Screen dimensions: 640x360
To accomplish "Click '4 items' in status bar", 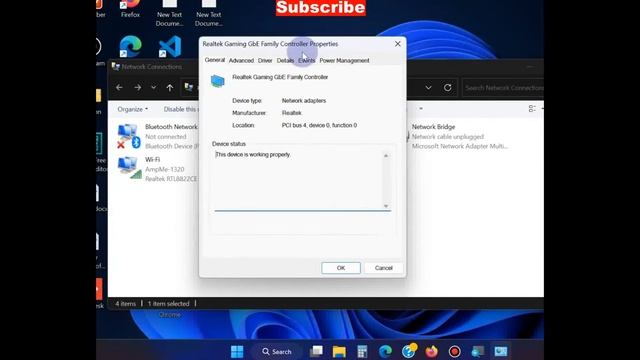I will click(x=125, y=304).
